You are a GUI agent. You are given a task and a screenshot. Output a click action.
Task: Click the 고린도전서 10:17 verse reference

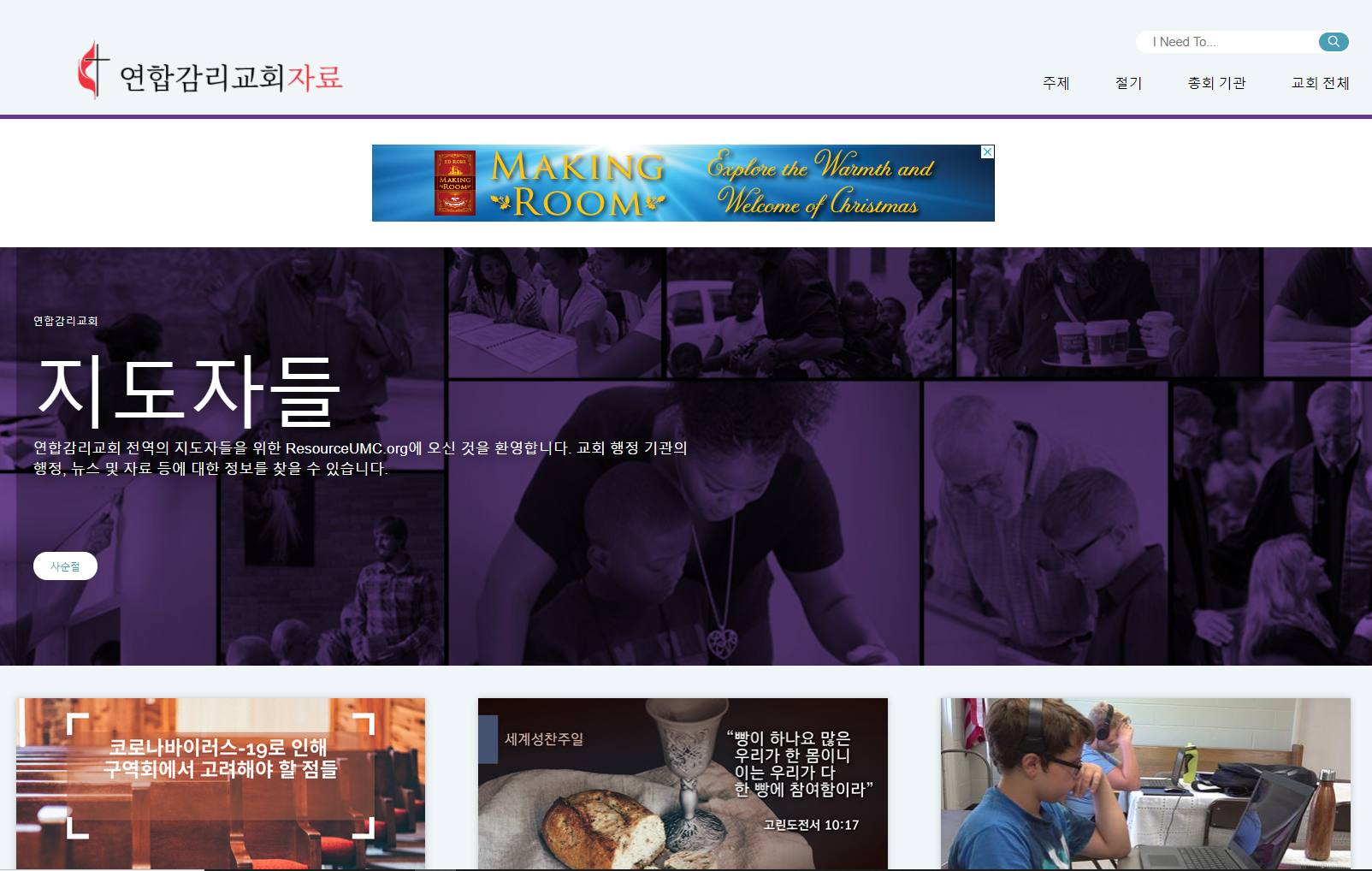811,825
